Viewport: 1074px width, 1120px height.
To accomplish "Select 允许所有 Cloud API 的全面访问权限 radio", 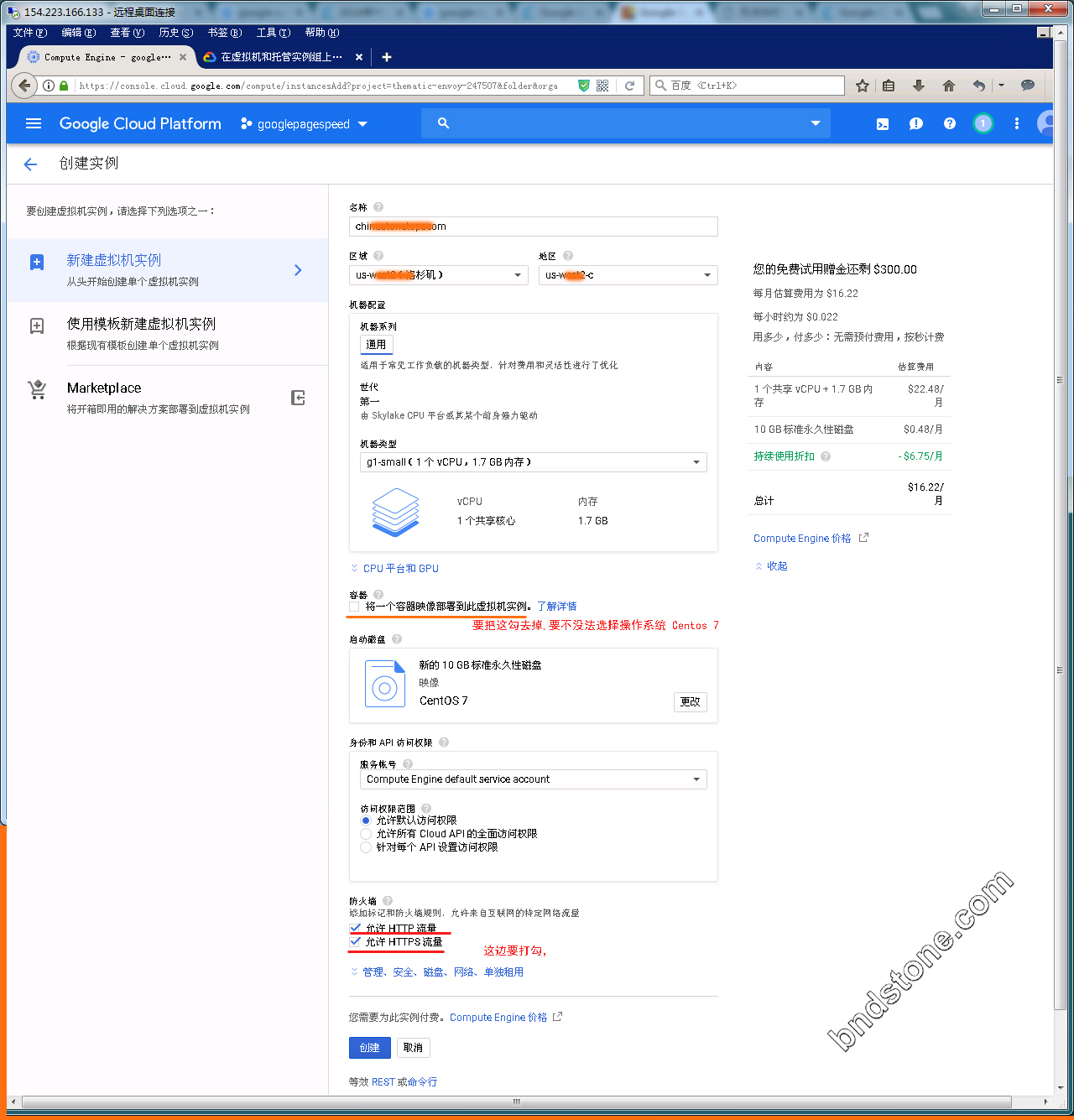I will [366, 834].
